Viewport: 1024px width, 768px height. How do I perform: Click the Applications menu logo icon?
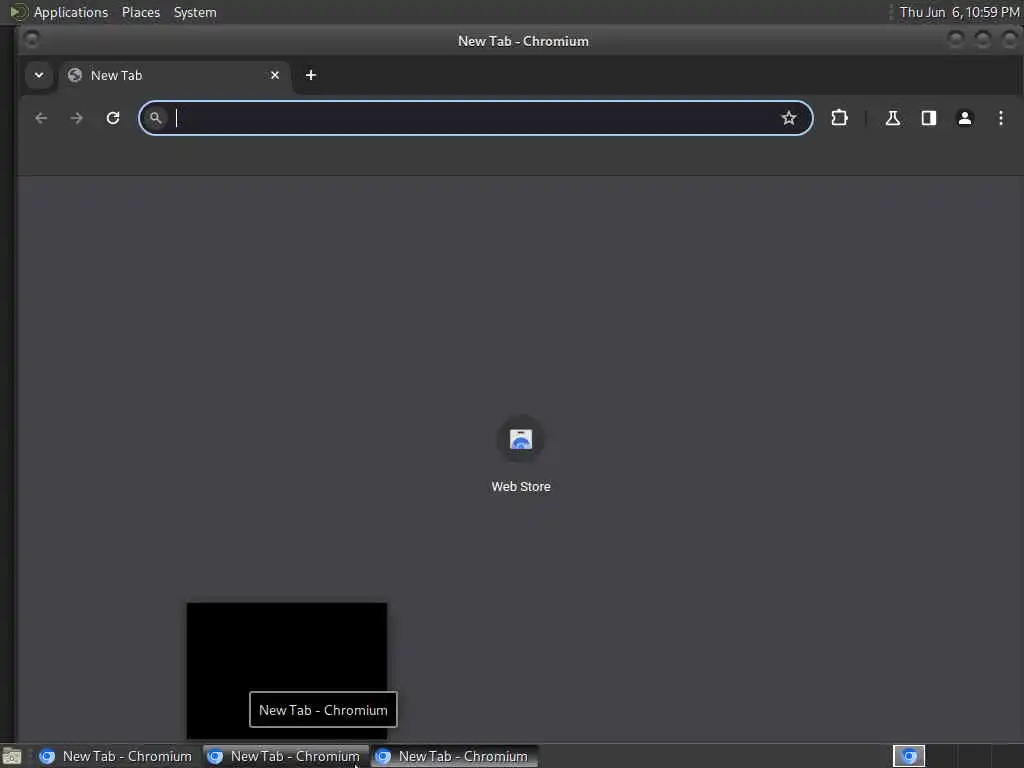pos(19,12)
